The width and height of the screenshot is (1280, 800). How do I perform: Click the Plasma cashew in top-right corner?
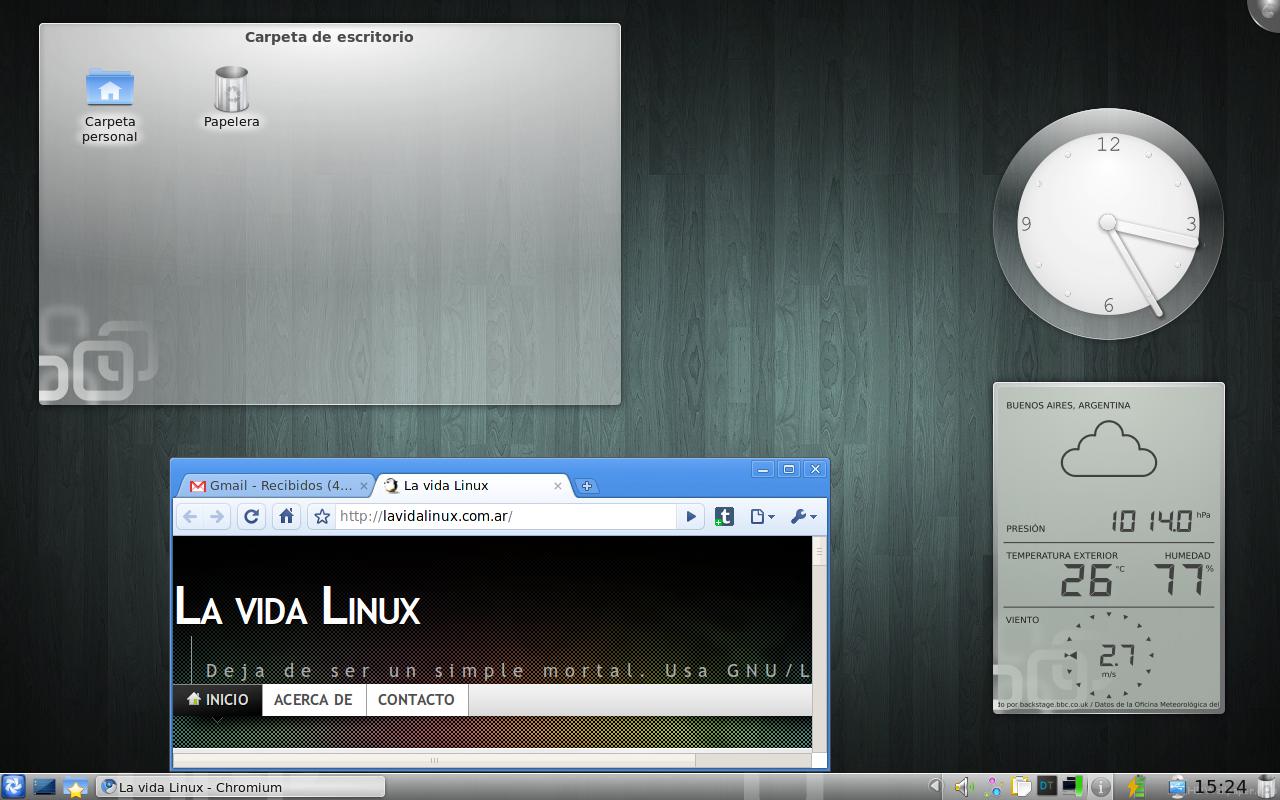pyautogui.click(x=1265, y=13)
